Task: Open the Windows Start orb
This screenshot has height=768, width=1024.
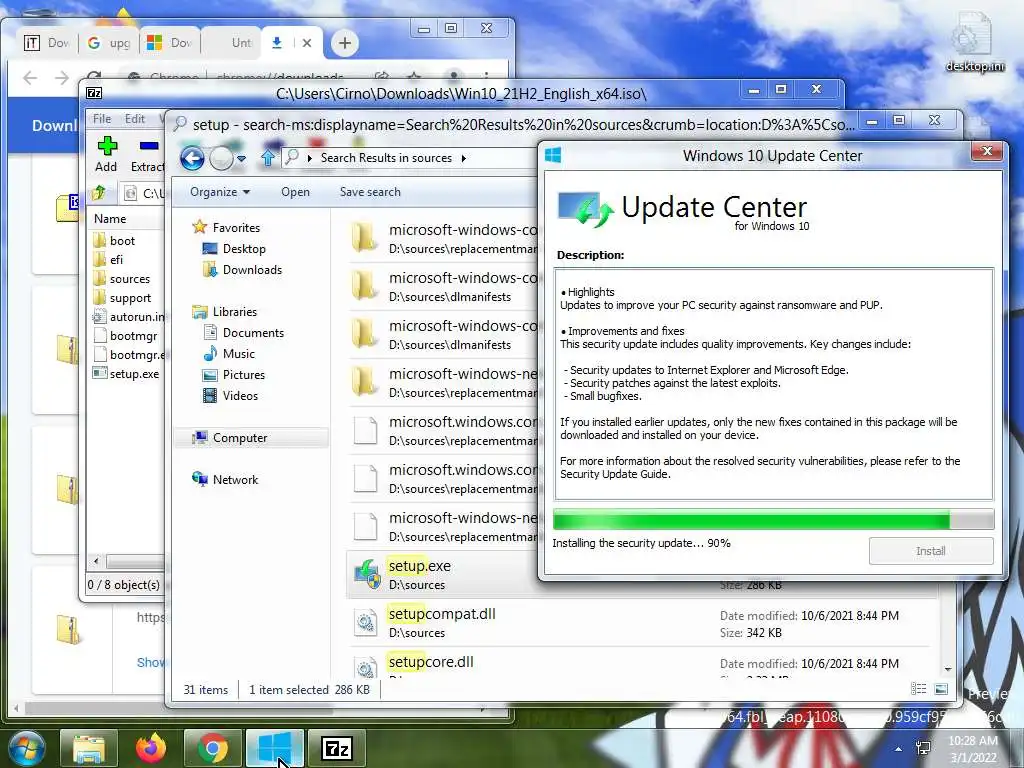Action: 25,748
